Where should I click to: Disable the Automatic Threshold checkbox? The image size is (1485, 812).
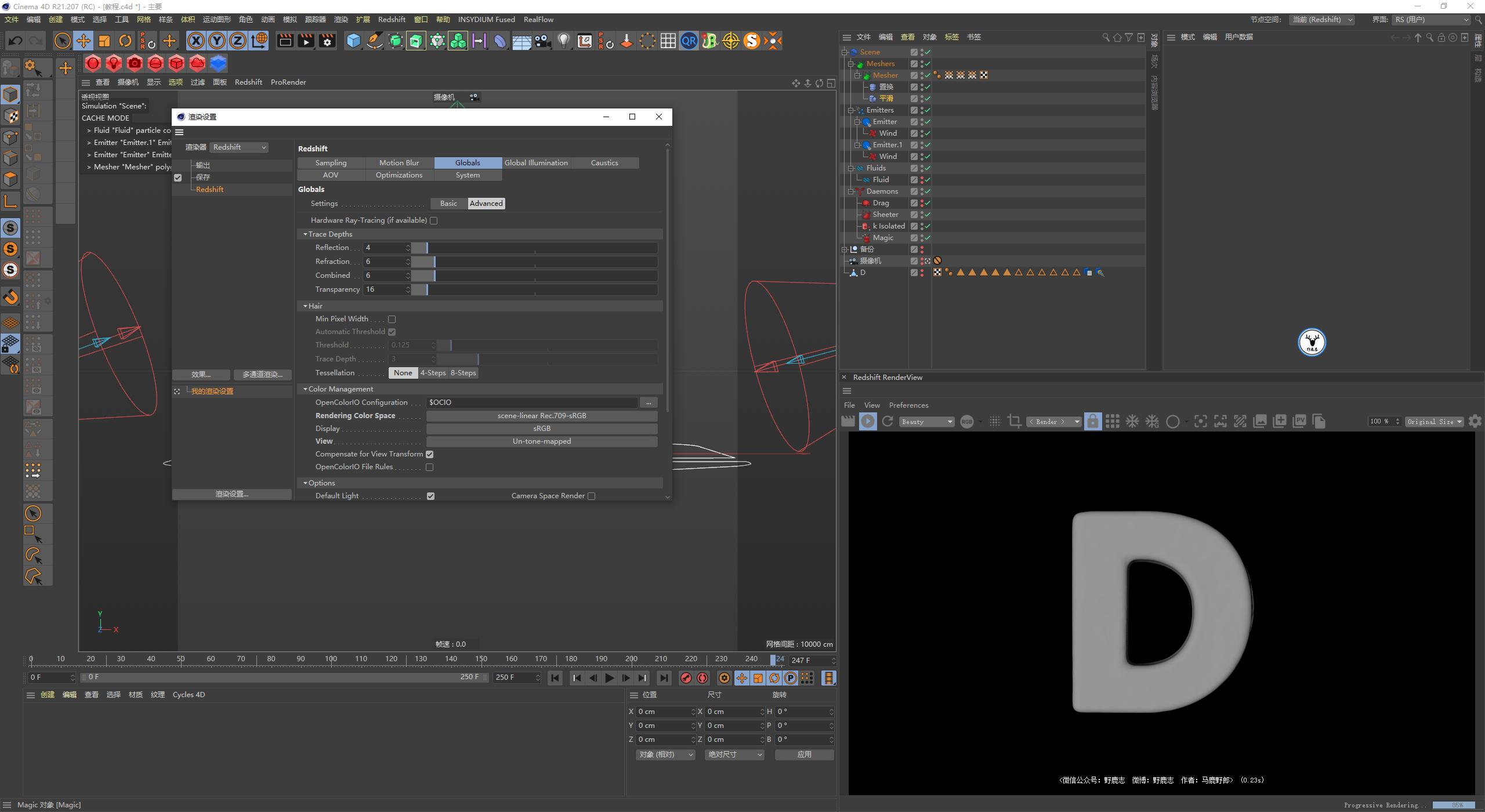click(392, 332)
